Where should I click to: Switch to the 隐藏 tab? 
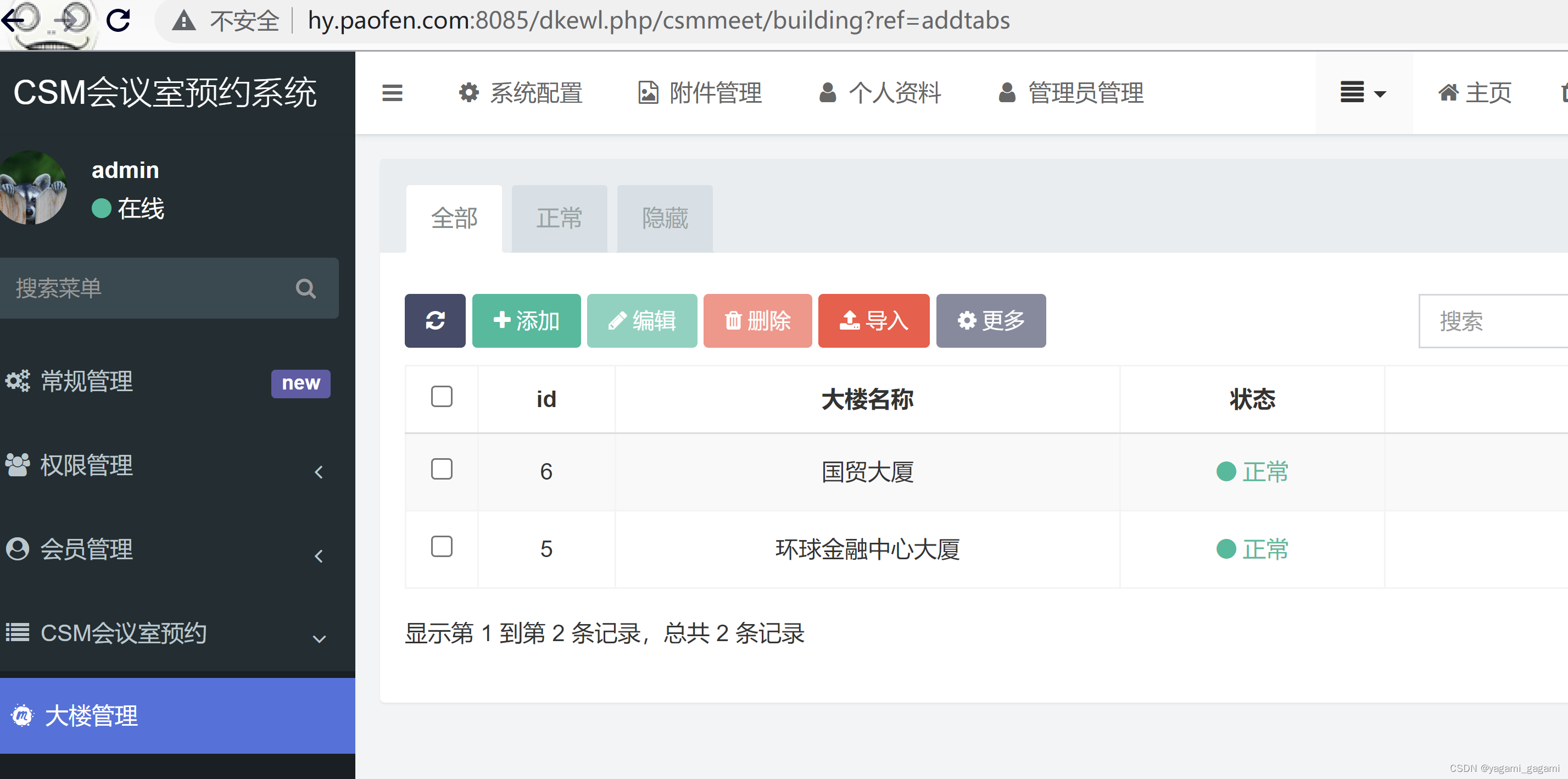[665, 219]
